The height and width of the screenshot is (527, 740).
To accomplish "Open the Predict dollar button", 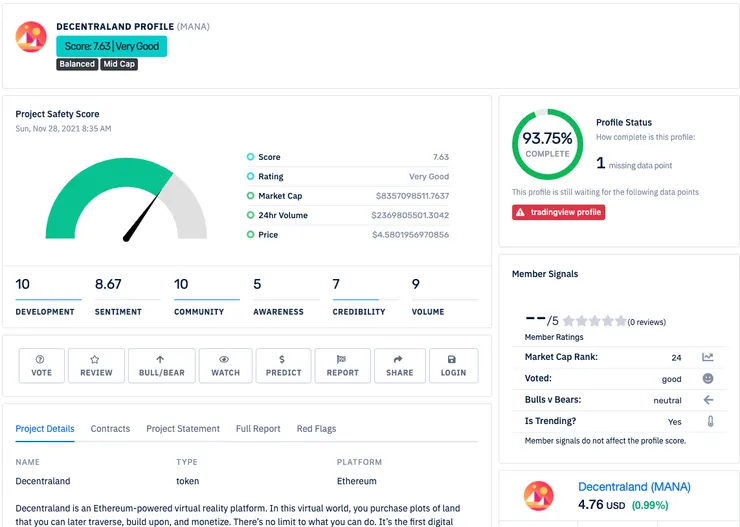I will coord(283,366).
